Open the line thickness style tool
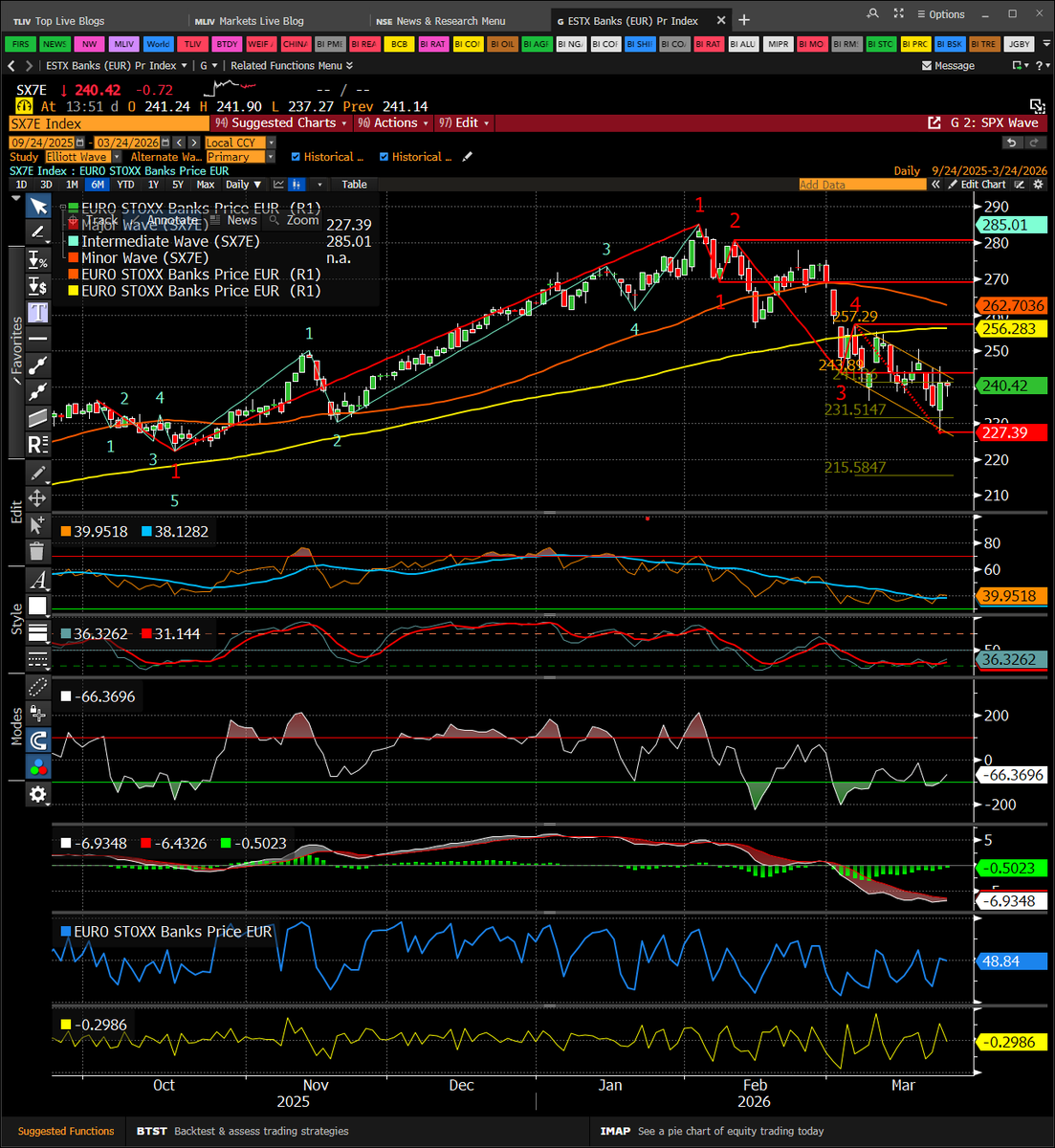Image resolution: width=1055 pixels, height=1148 pixels. [x=37, y=632]
